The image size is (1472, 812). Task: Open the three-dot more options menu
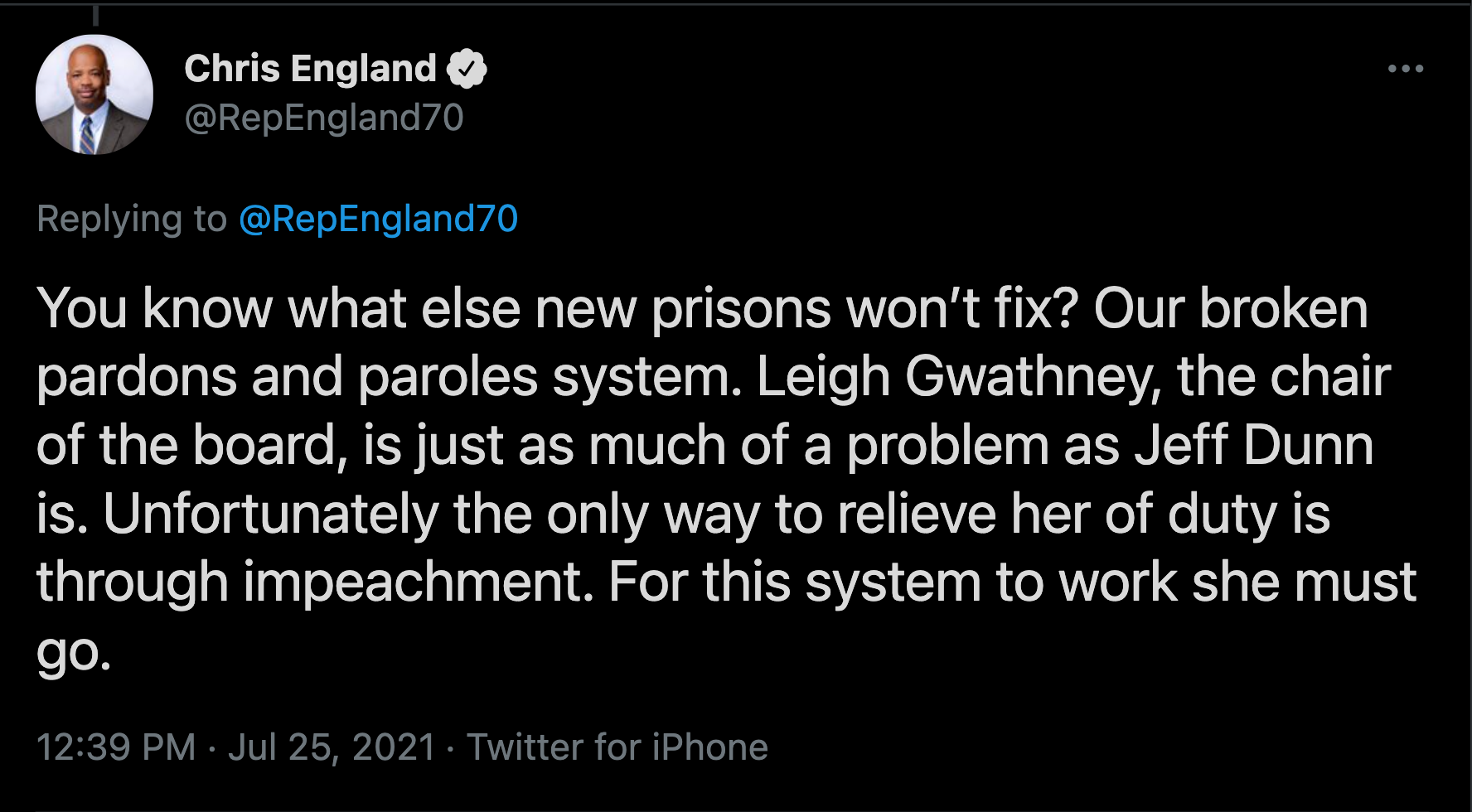pyautogui.click(x=1406, y=69)
